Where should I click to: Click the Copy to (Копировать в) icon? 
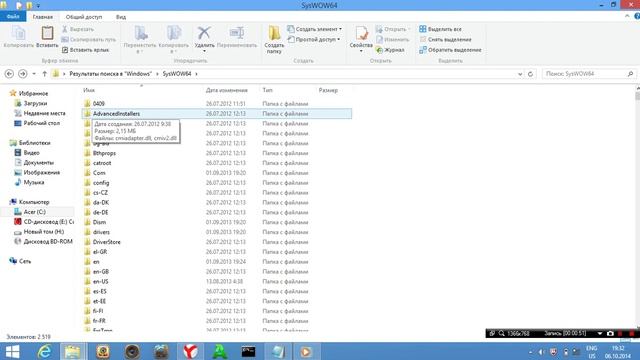click(173, 33)
